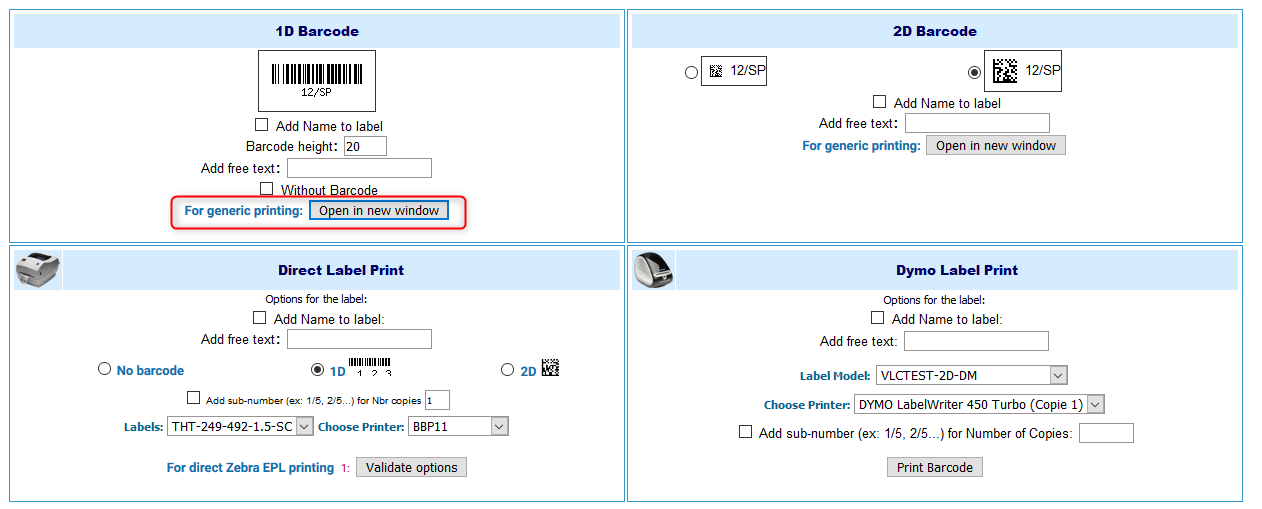Click the 2D datamatrix icon in Direct Label Print
This screenshot has height=509, width=1262.
pyautogui.click(x=550, y=368)
